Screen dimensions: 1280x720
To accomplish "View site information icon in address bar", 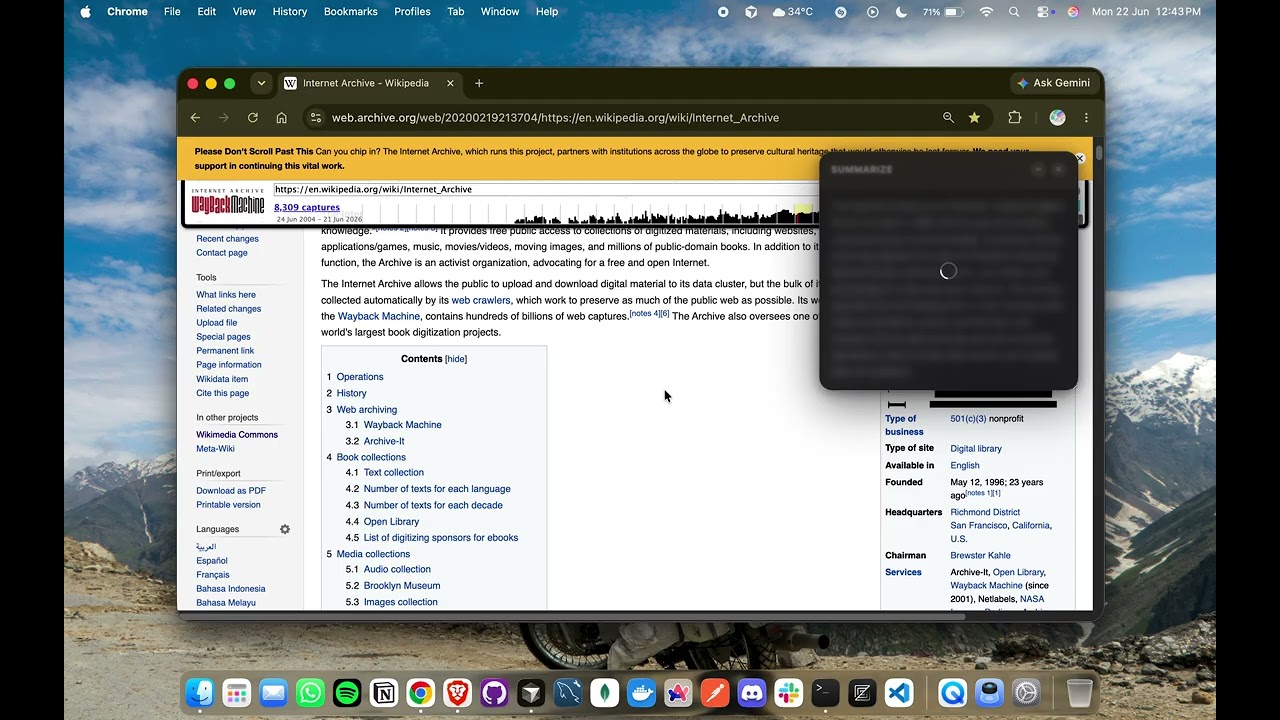I will 315,118.
